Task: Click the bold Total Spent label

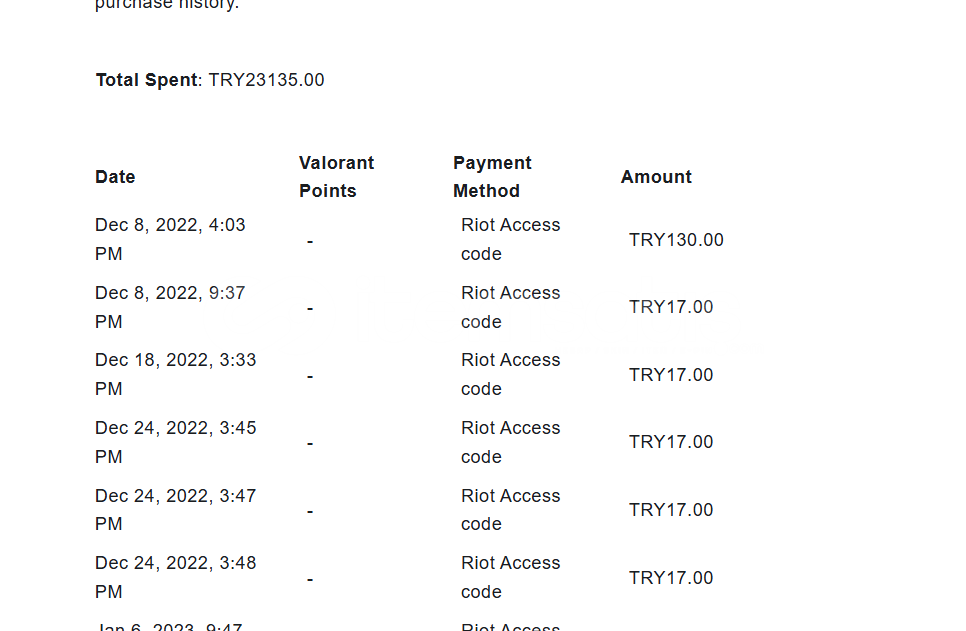Action: (x=147, y=80)
